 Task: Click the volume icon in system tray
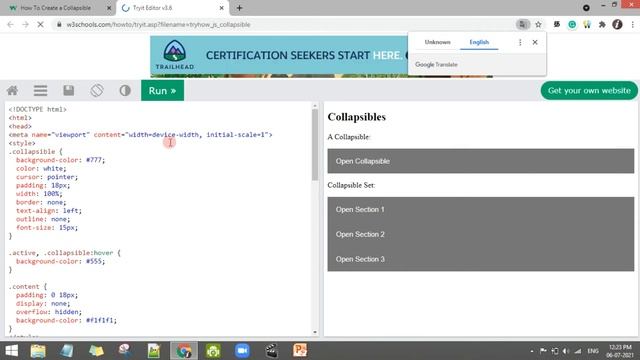click(566, 351)
